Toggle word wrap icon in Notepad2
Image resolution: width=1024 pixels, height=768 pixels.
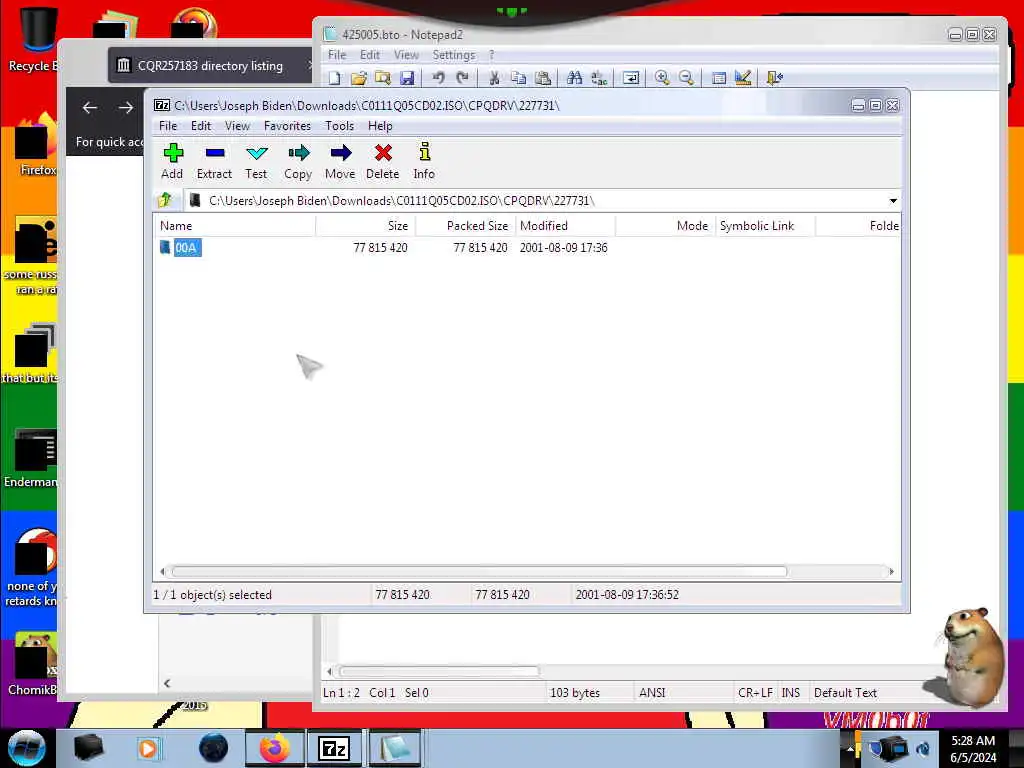(631, 78)
